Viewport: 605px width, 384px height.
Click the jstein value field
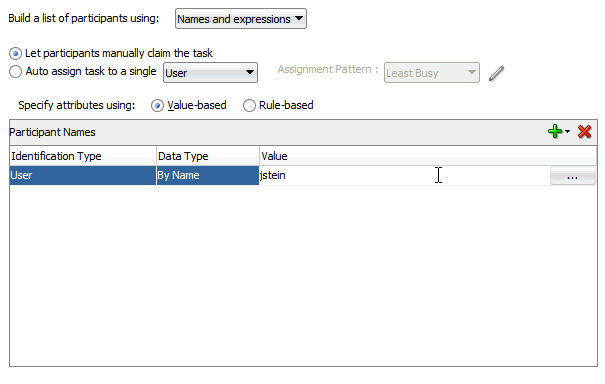pyautogui.click(x=404, y=176)
